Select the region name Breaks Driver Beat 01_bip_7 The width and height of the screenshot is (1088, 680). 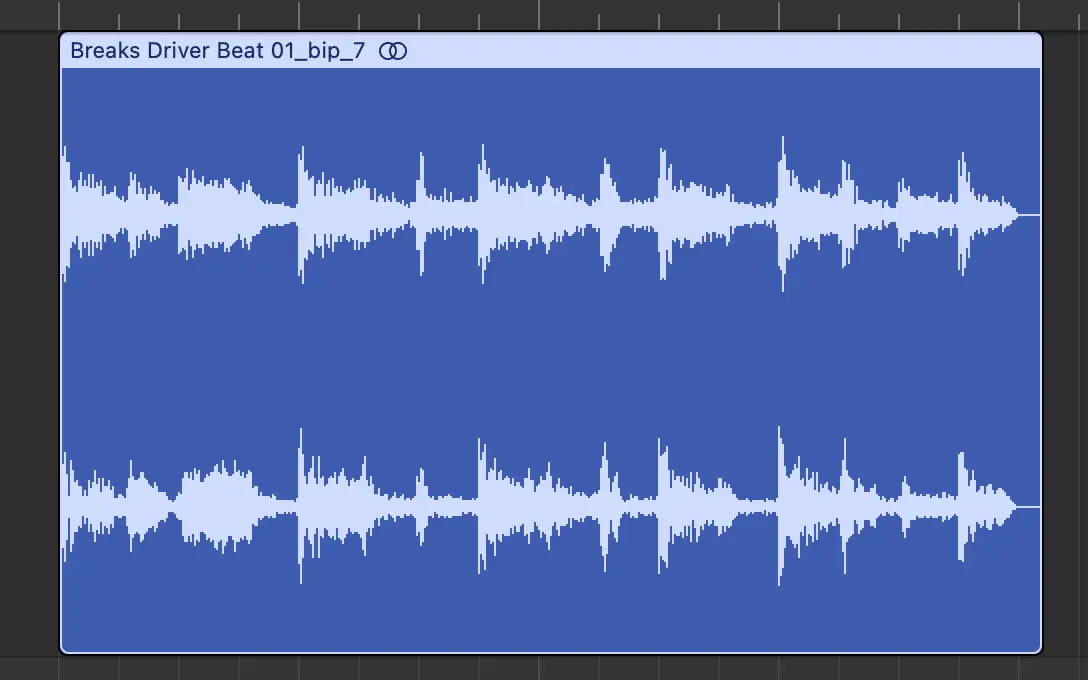pyautogui.click(x=215, y=51)
